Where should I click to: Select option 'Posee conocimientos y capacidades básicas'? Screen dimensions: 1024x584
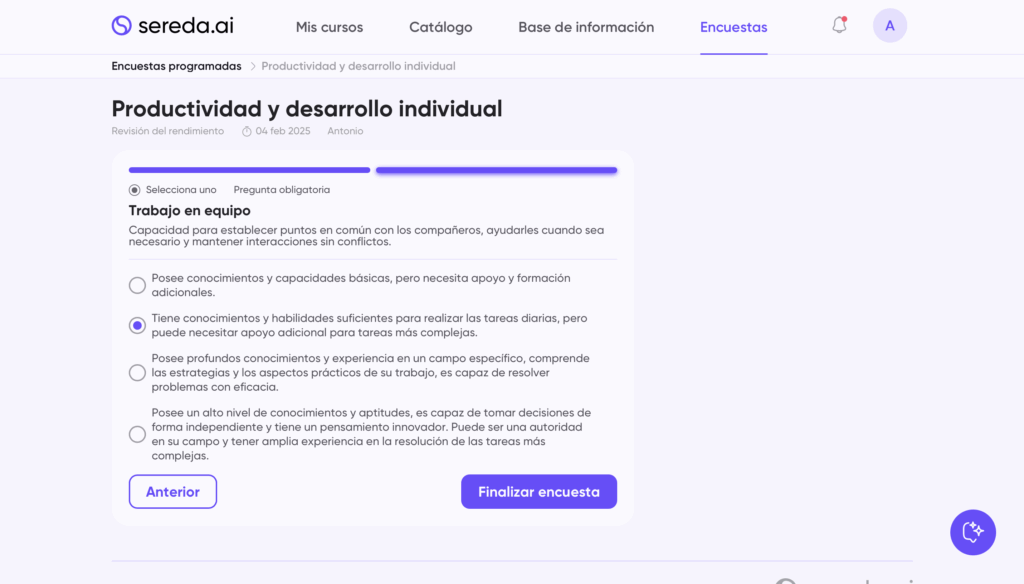[137, 286]
